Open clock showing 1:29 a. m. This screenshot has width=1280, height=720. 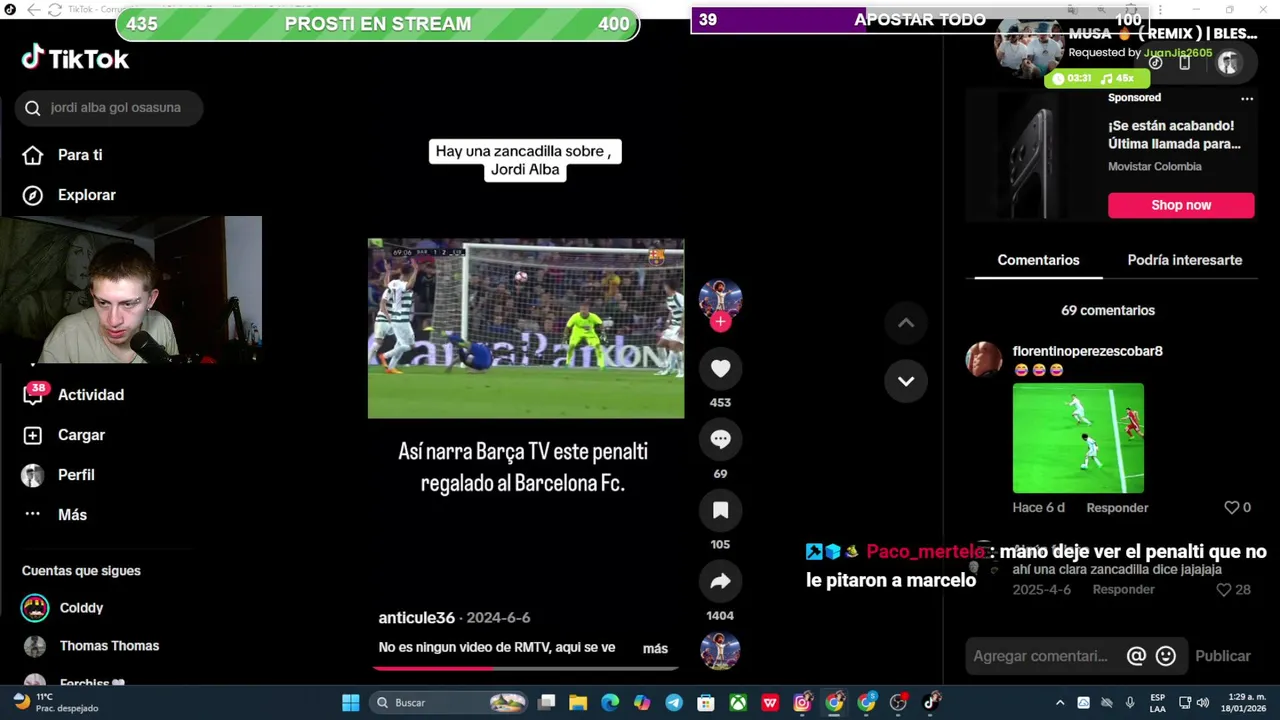pos(1244,703)
